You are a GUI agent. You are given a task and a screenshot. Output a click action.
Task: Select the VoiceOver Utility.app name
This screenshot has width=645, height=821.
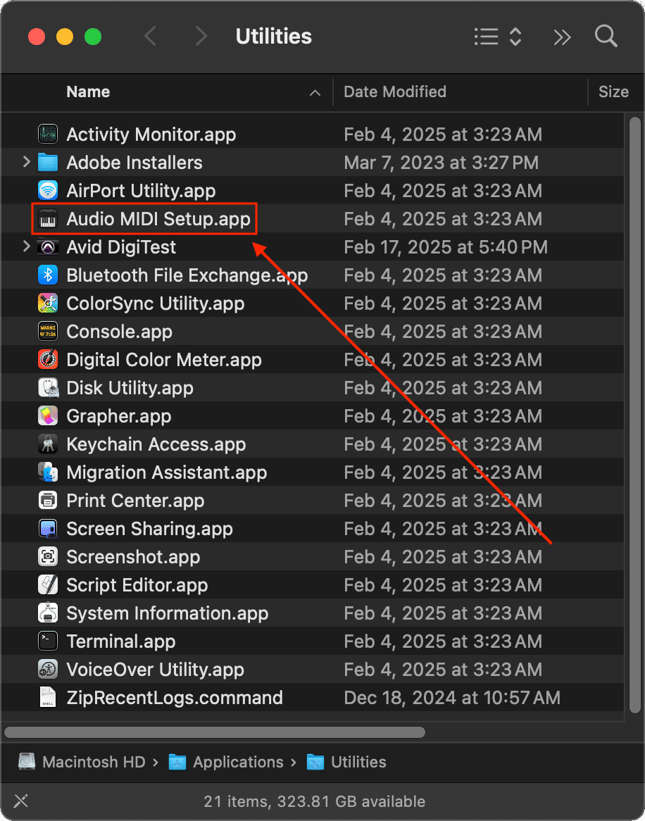(x=155, y=670)
